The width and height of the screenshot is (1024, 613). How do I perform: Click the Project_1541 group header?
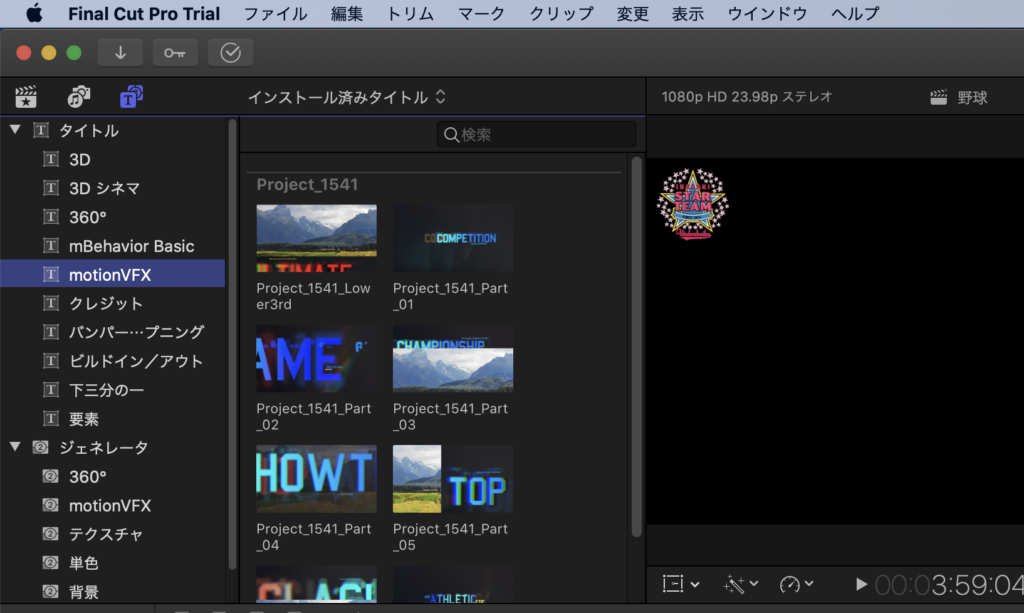pyautogui.click(x=307, y=185)
